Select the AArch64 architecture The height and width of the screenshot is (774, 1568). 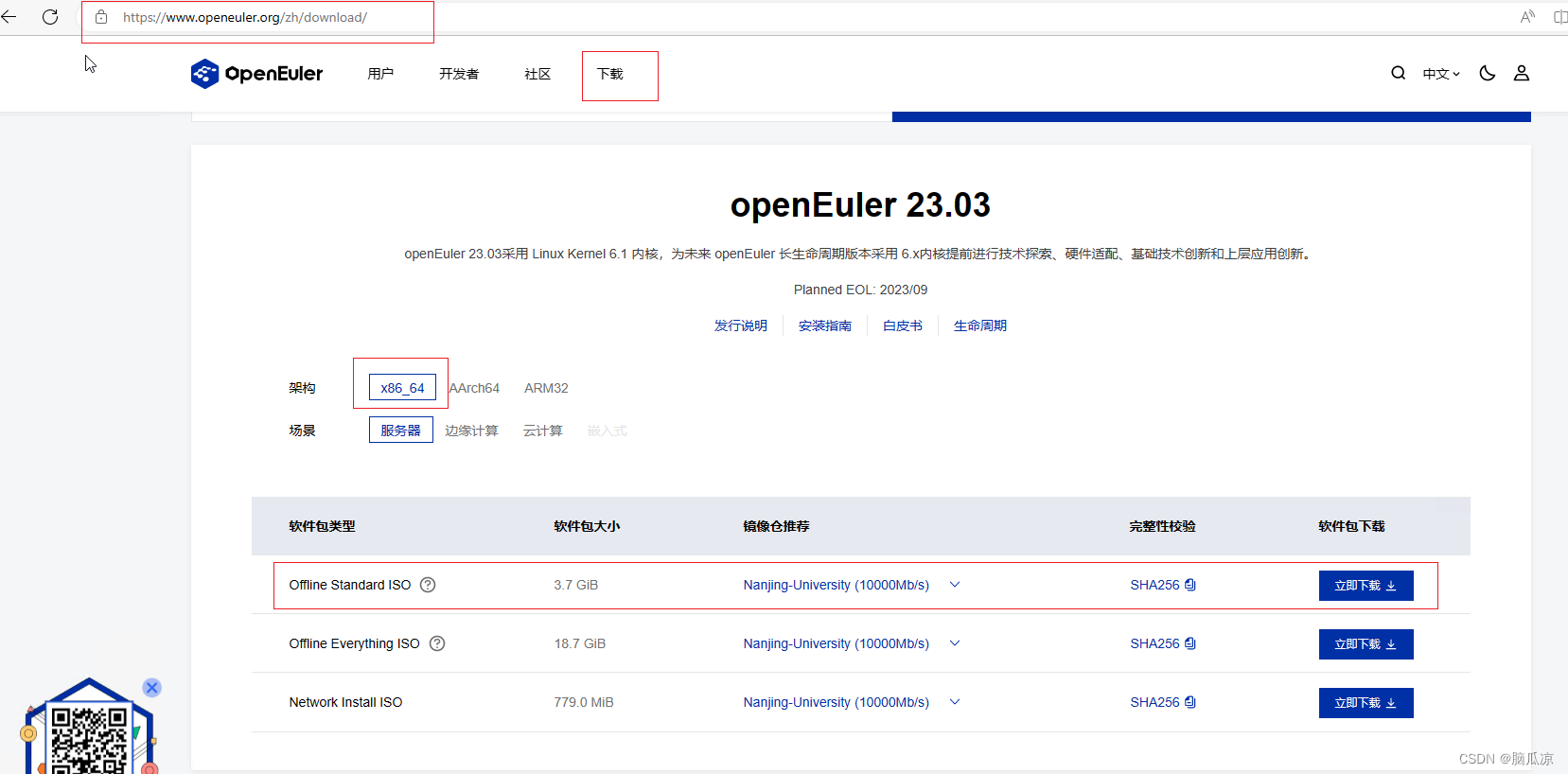click(x=474, y=388)
